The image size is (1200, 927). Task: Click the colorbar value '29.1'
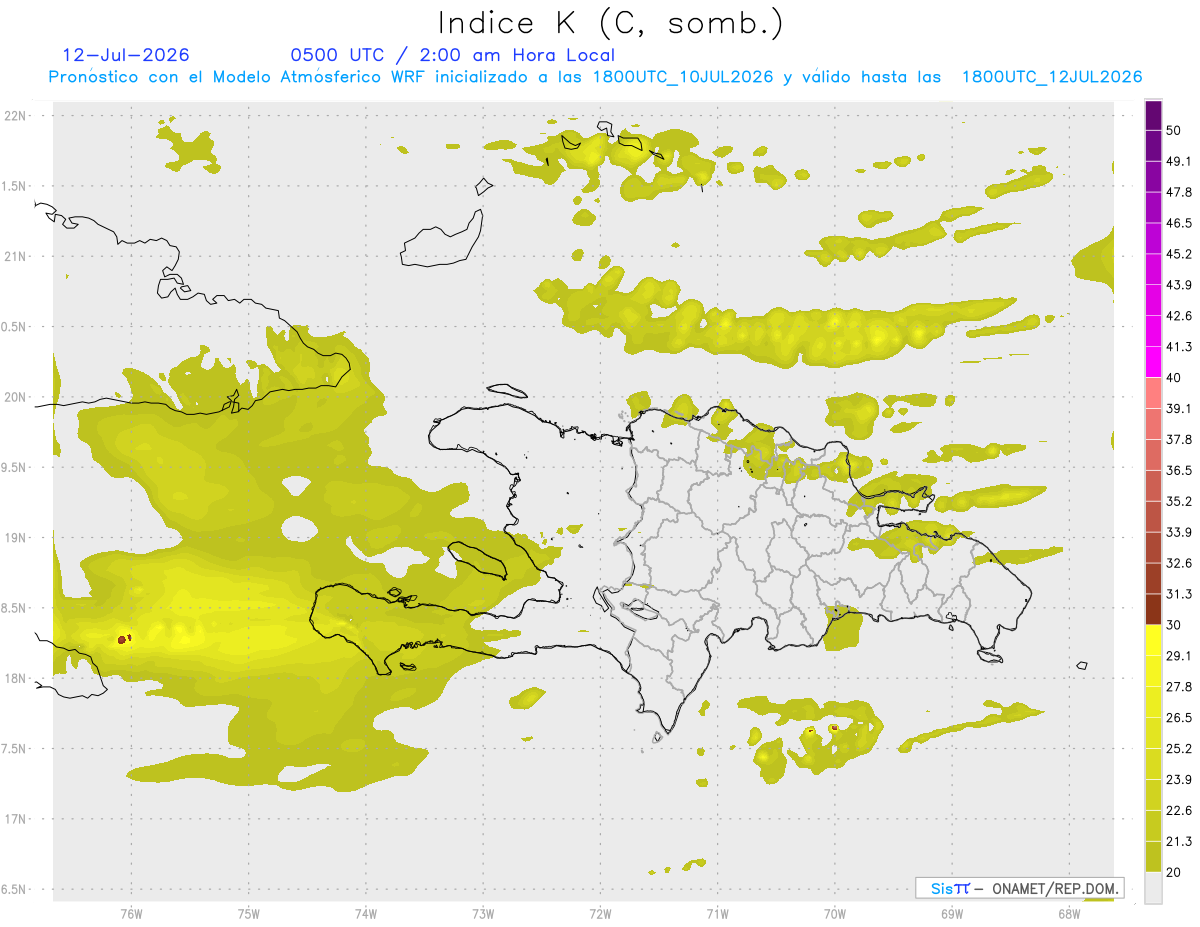pyautogui.click(x=1179, y=656)
